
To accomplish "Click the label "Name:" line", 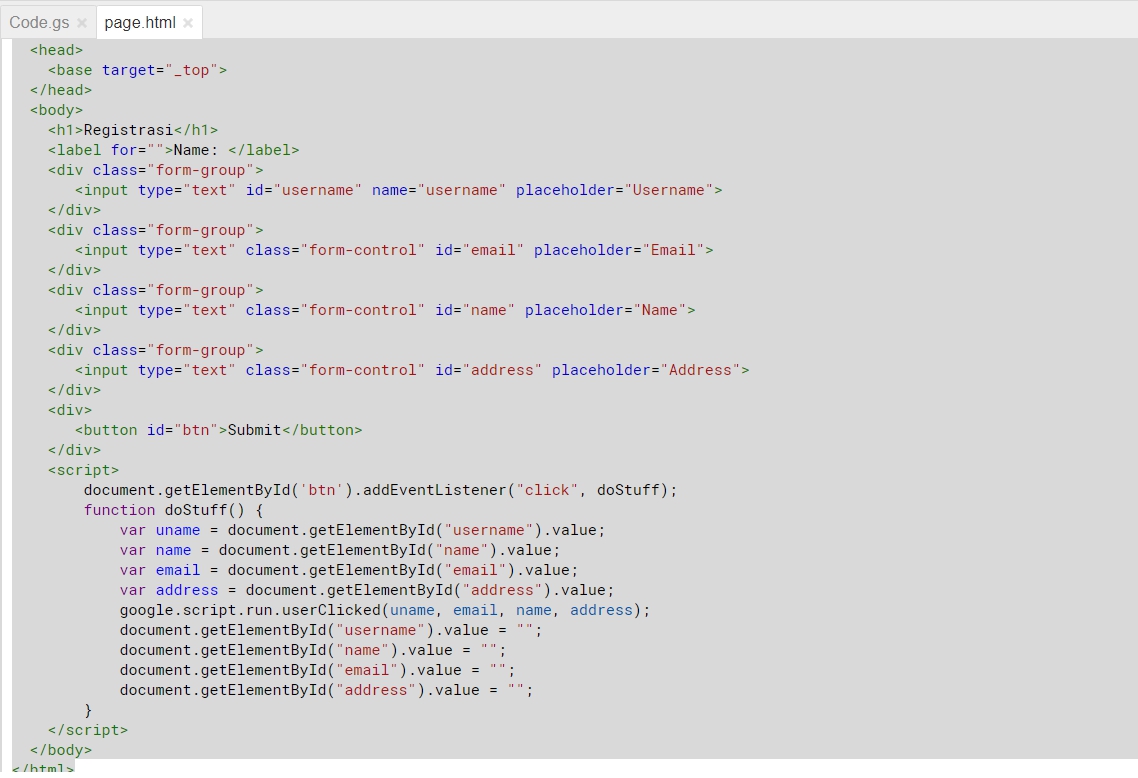I will (173, 150).
